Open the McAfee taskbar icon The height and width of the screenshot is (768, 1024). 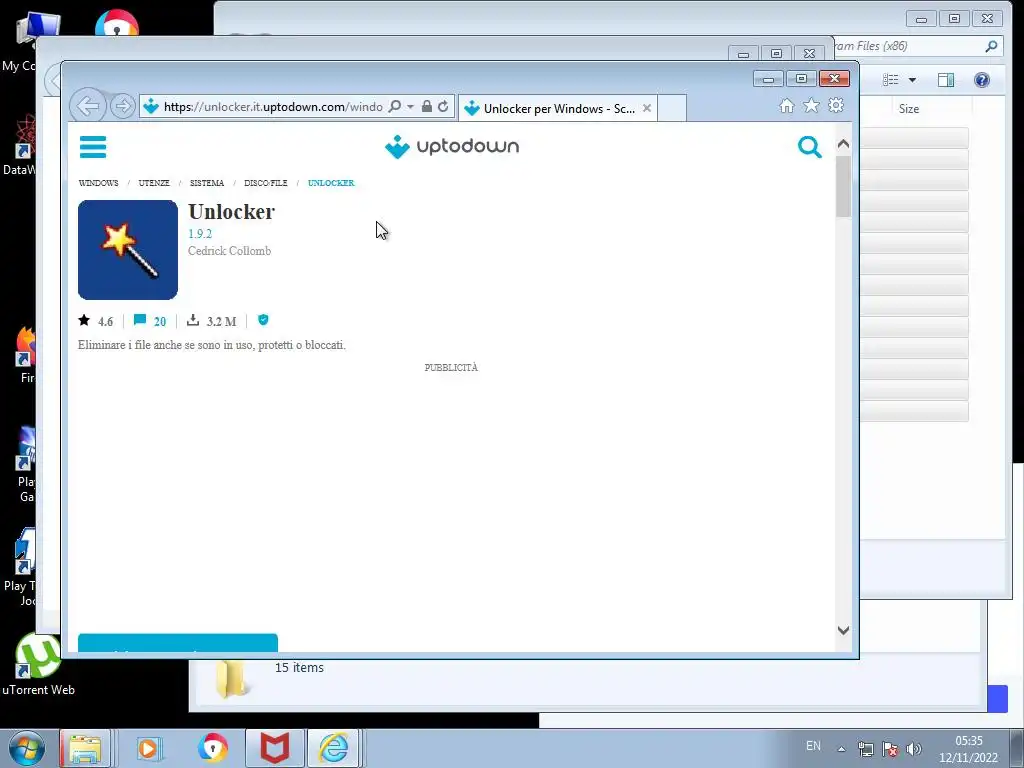click(x=275, y=748)
